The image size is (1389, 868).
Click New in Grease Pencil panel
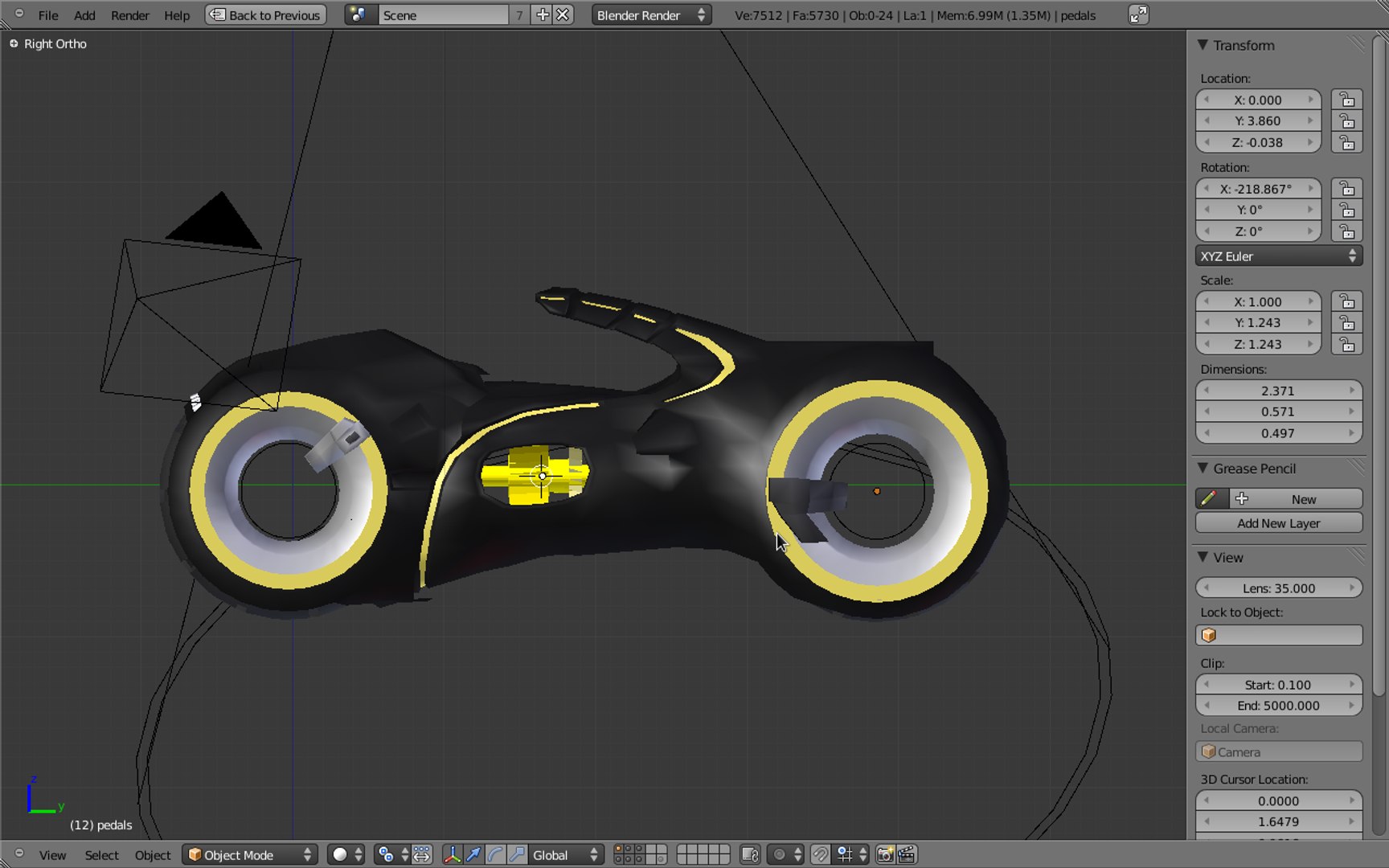[1296, 499]
